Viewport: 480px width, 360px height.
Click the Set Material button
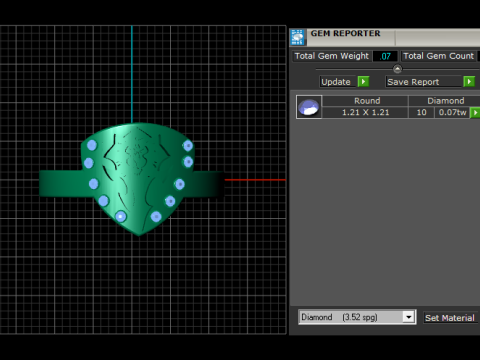click(450, 318)
